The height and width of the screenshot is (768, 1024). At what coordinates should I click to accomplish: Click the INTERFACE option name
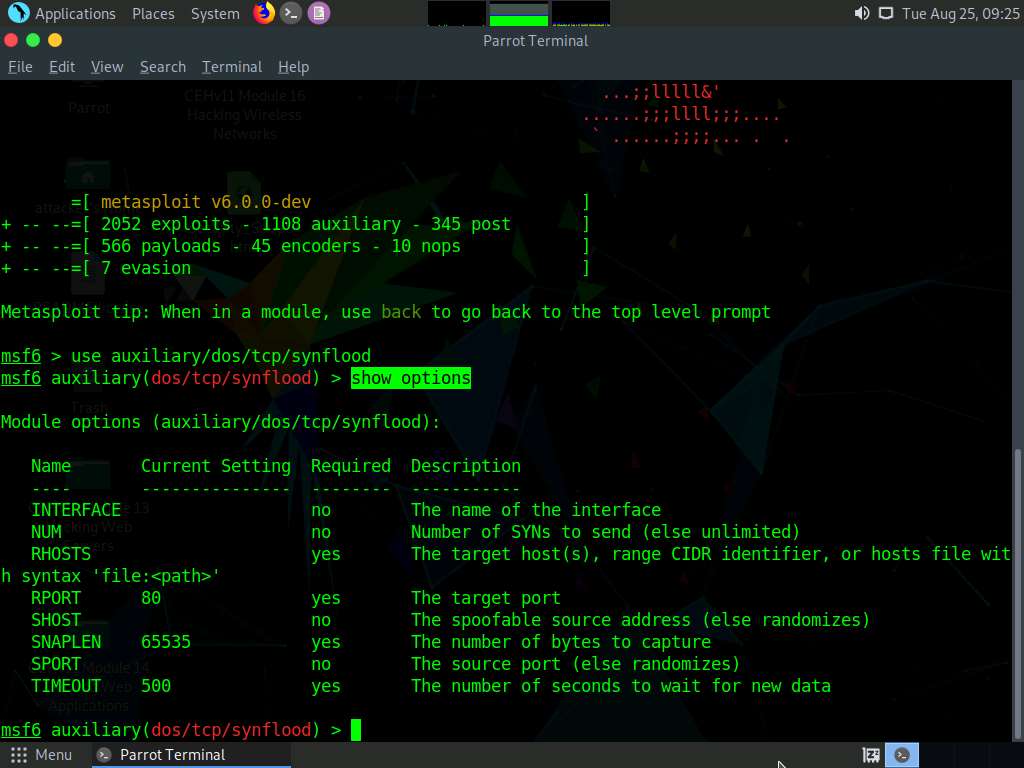[76, 510]
